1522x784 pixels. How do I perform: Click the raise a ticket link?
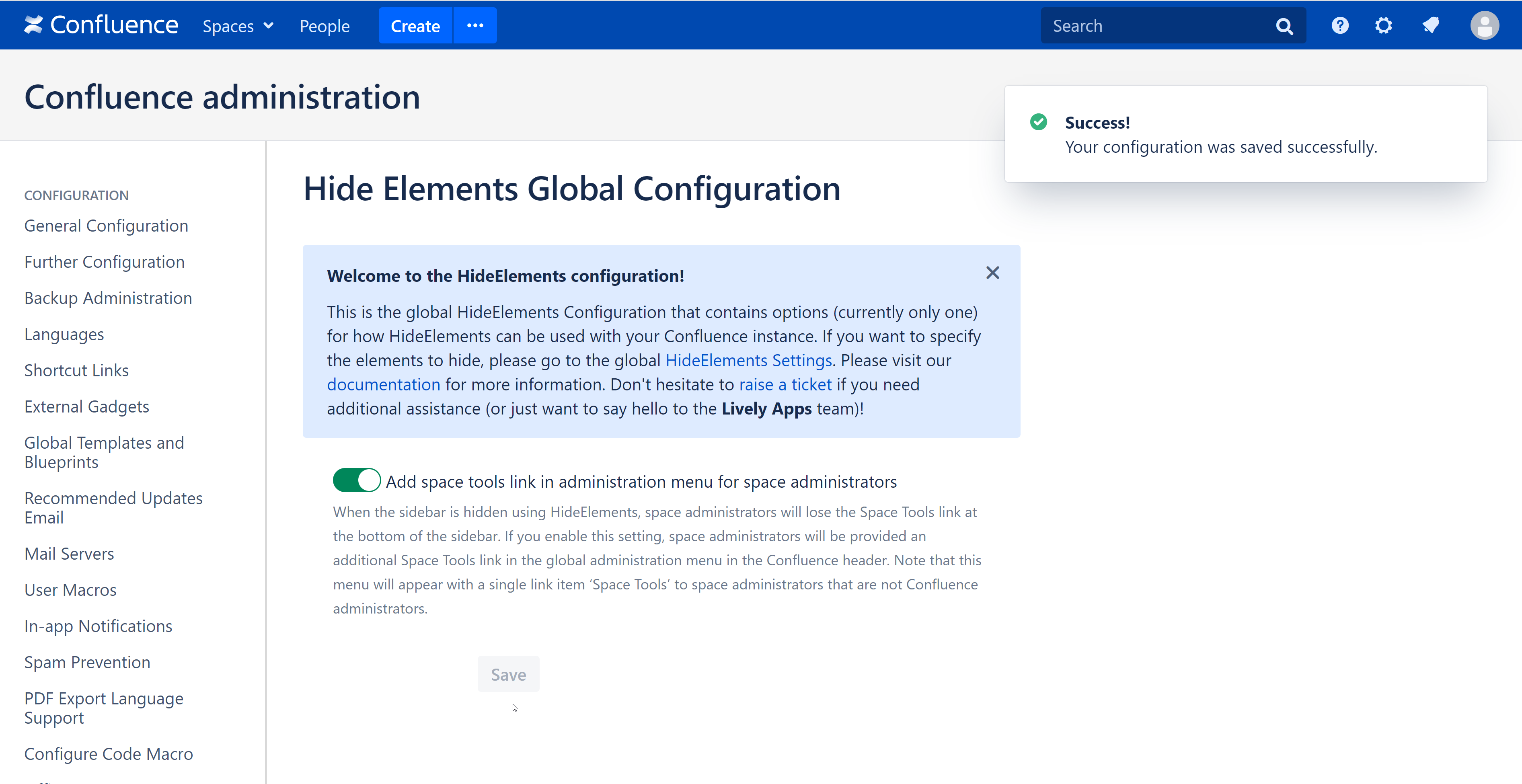tap(785, 385)
